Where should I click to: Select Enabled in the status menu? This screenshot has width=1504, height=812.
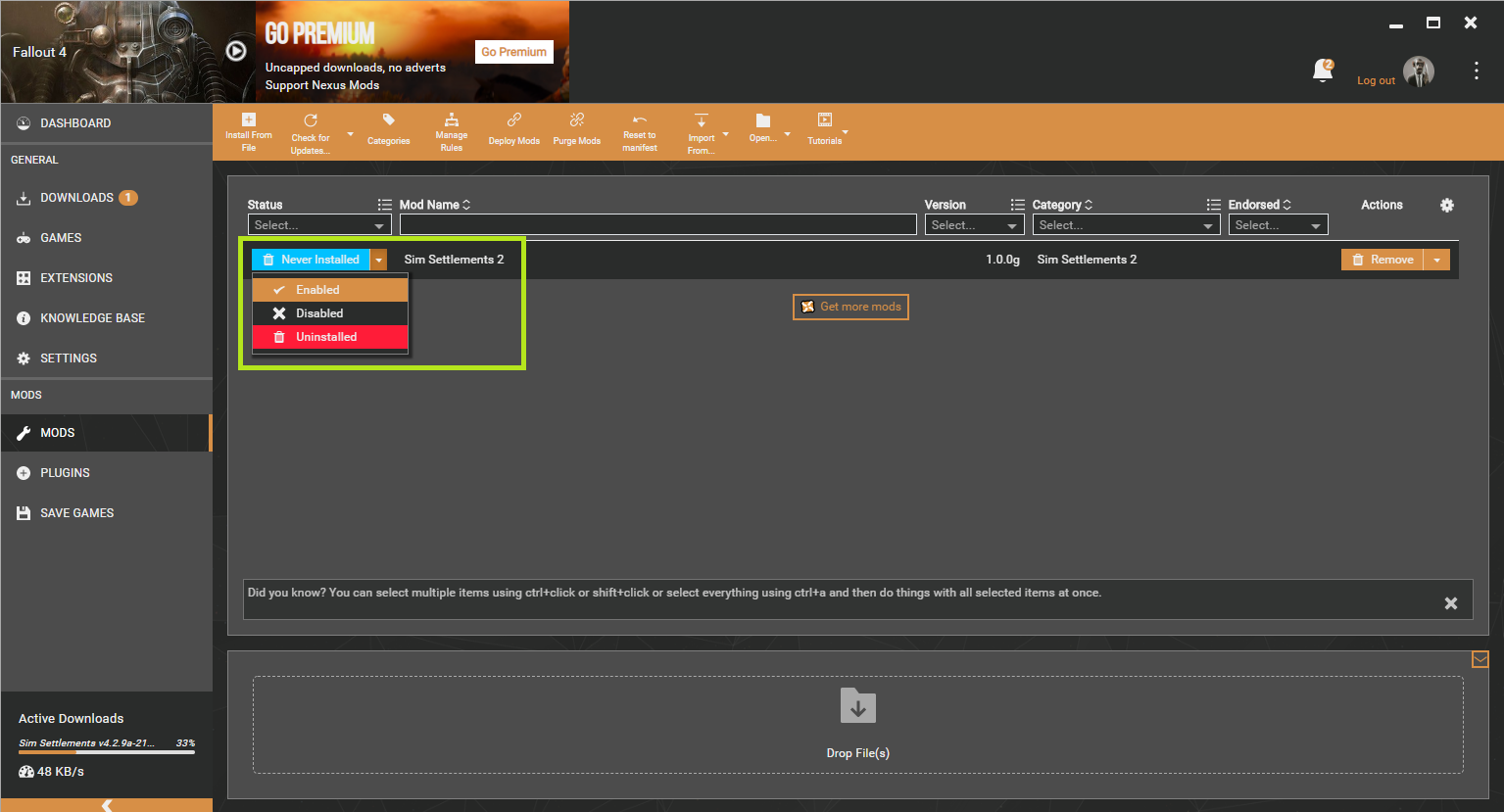[x=330, y=290]
